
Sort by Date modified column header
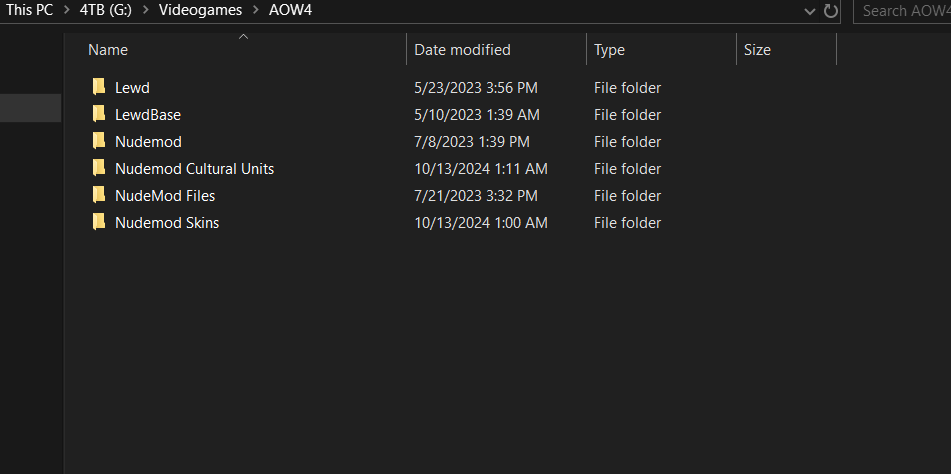tap(497, 50)
